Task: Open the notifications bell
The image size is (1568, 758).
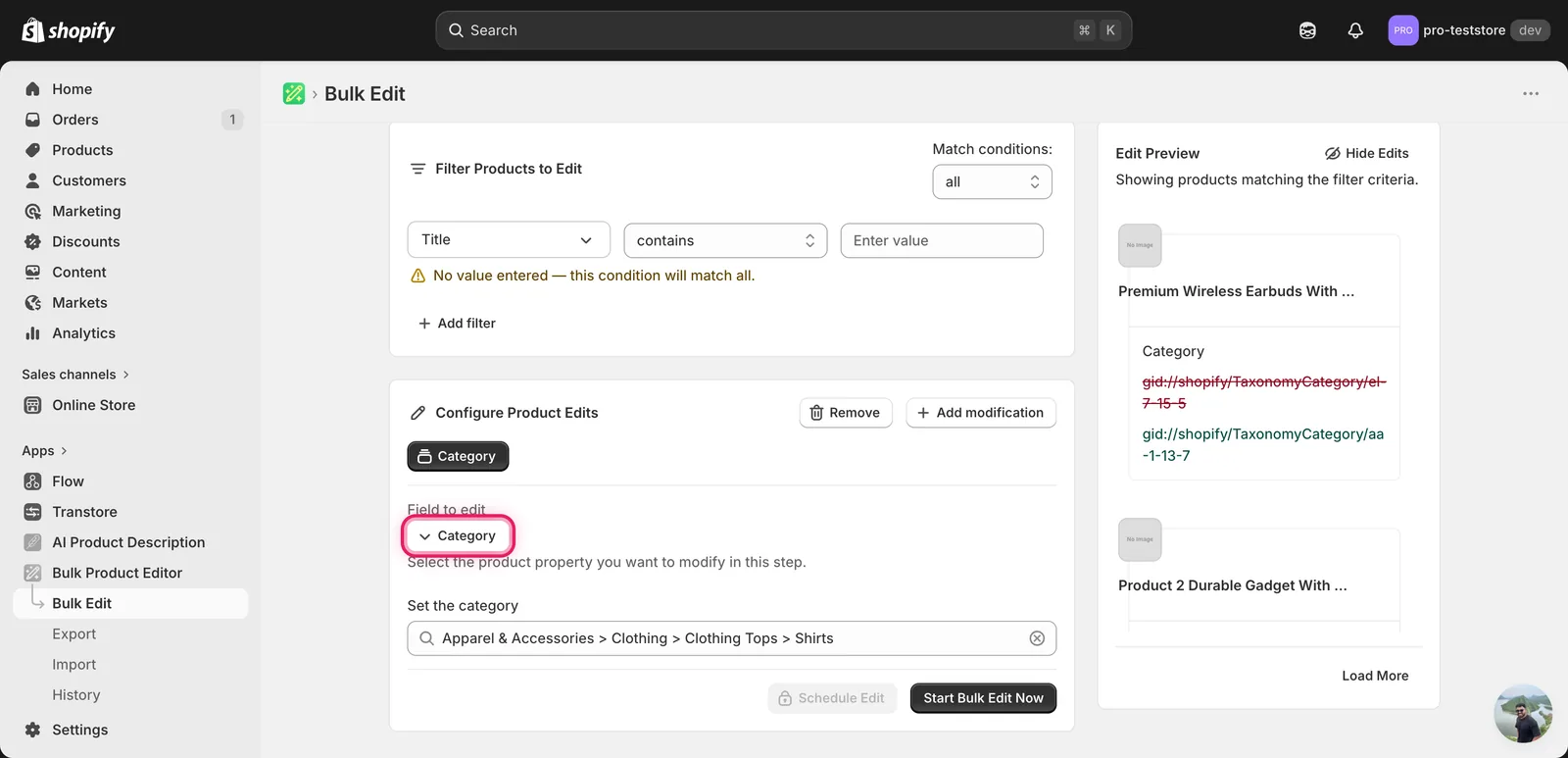Action: click(x=1355, y=30)
